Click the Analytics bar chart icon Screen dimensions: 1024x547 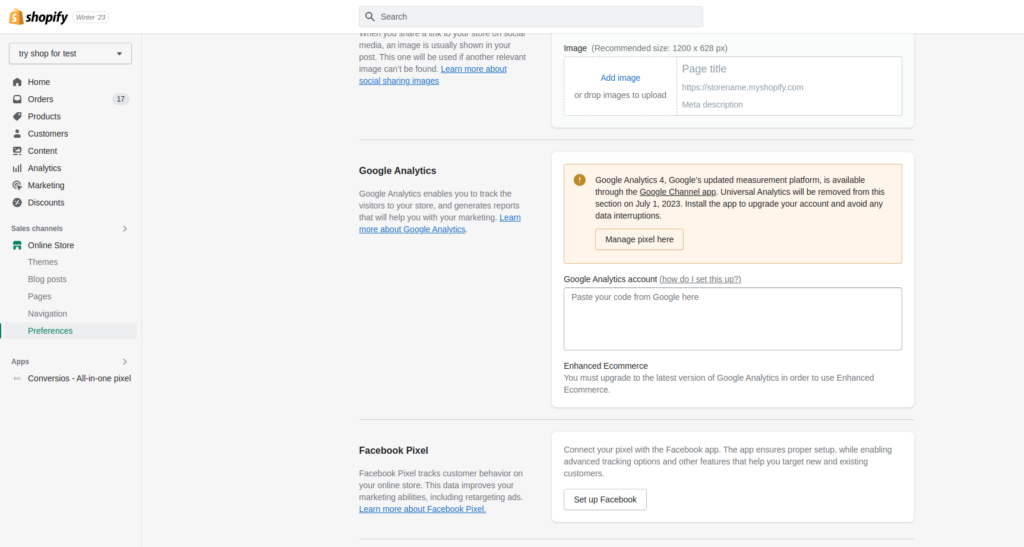tap(17, 168)
